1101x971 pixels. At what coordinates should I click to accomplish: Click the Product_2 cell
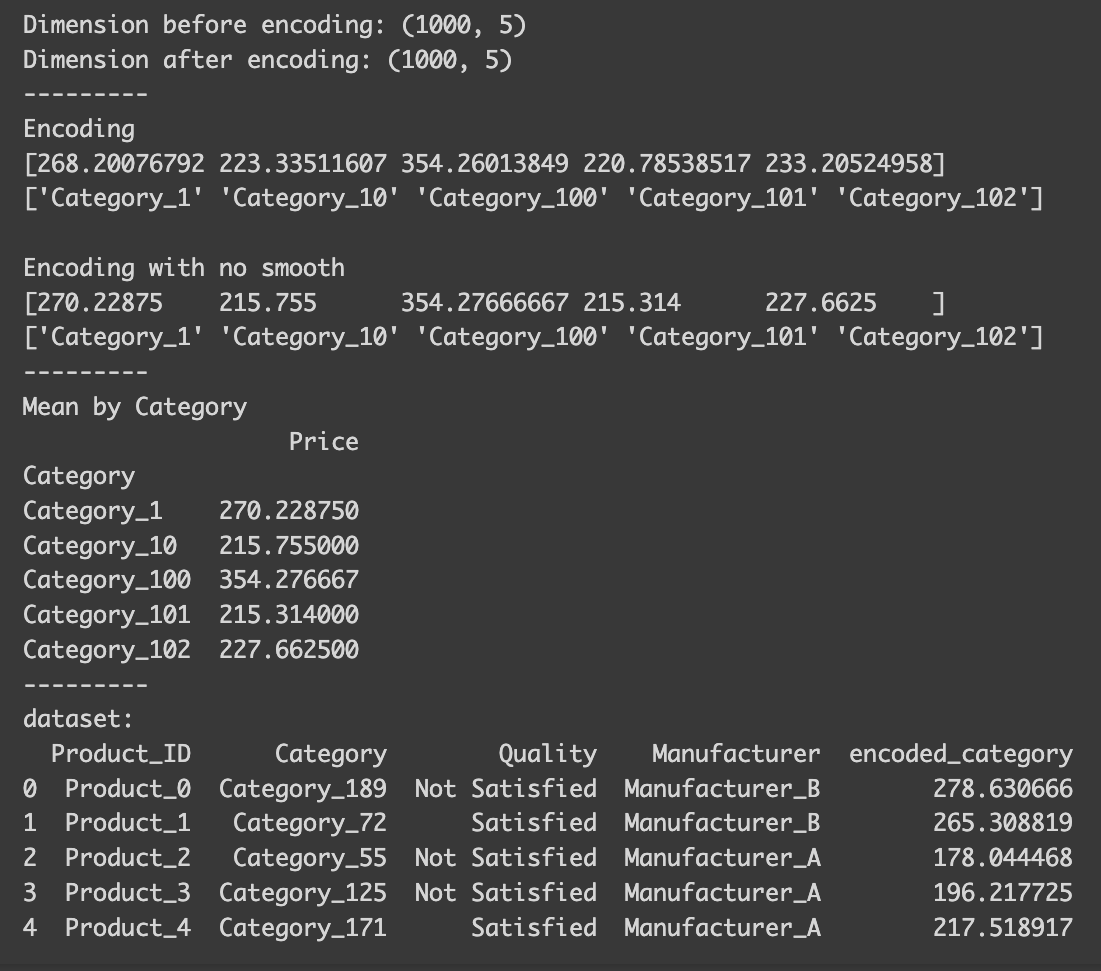coord(127,858)
